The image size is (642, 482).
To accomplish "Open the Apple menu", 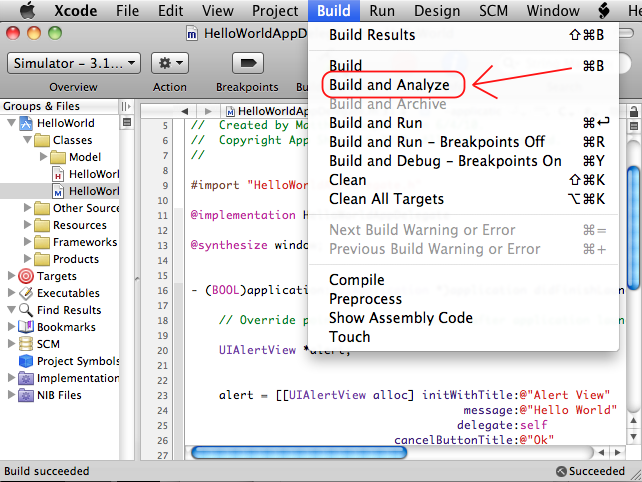I will click(x=28, y=10).
